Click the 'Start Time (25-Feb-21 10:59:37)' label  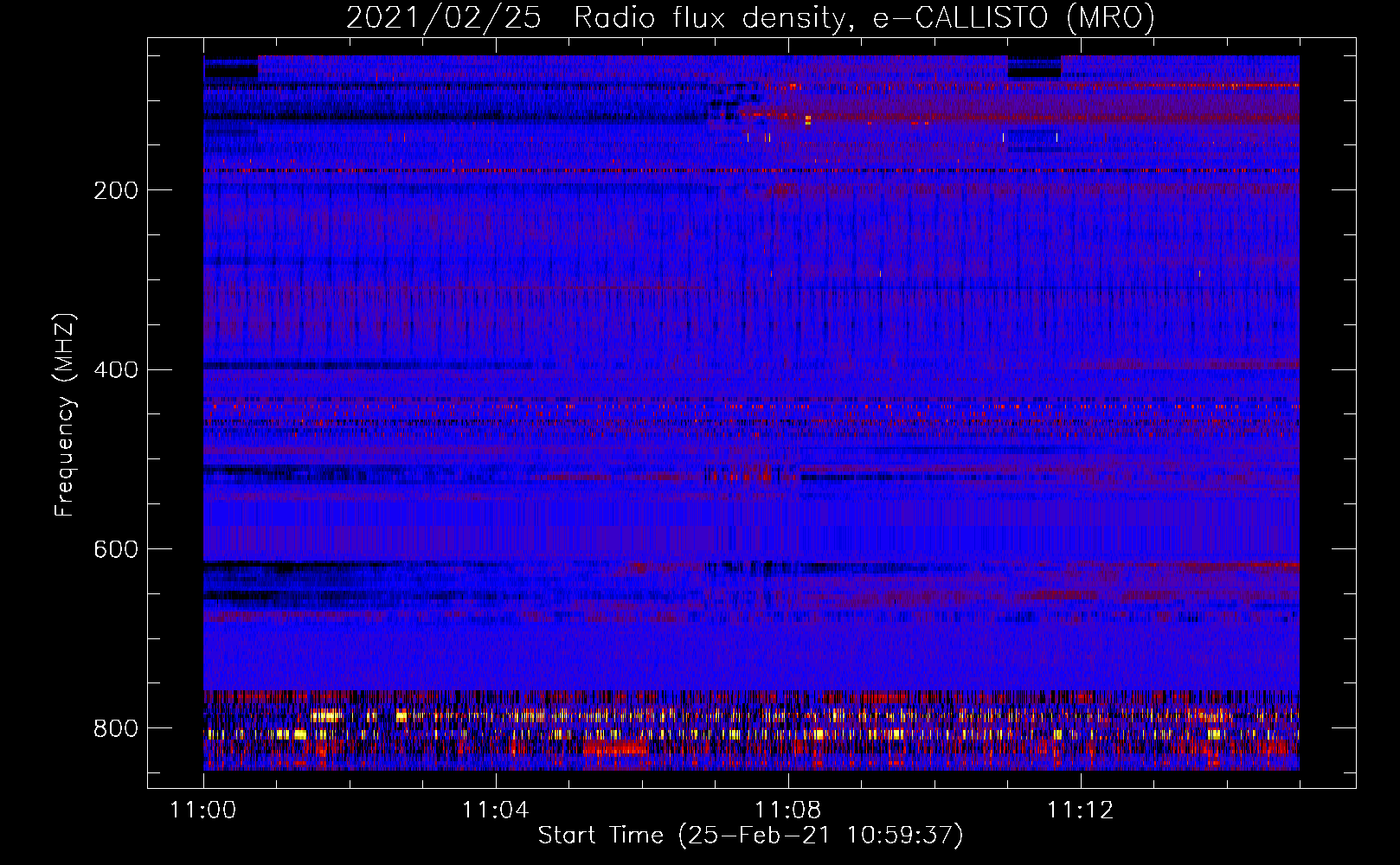[750, 836]
